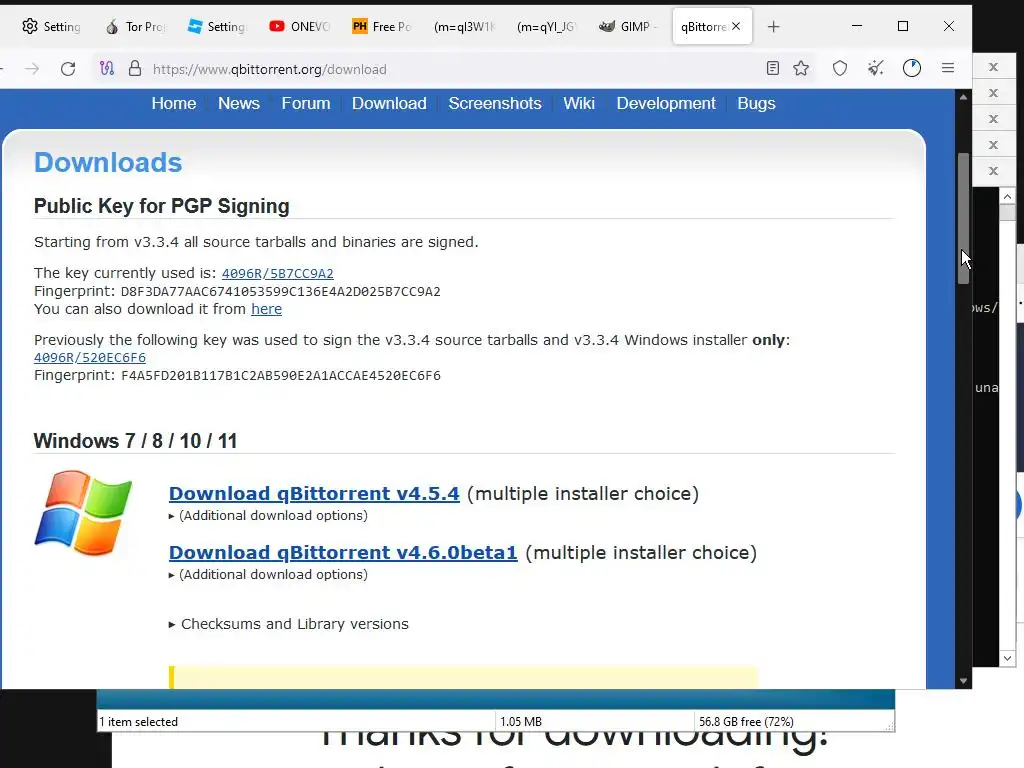This screenshot has height=768, width=1024.
Task: Open the Screenshots page
Action: click(495, 103)
